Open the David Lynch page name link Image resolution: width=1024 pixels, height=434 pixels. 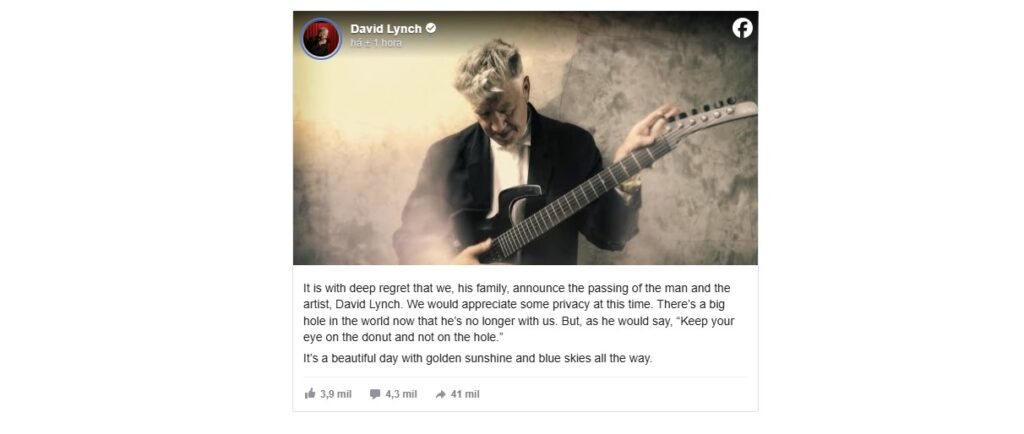pyautogui.click(x=386, y=29)
